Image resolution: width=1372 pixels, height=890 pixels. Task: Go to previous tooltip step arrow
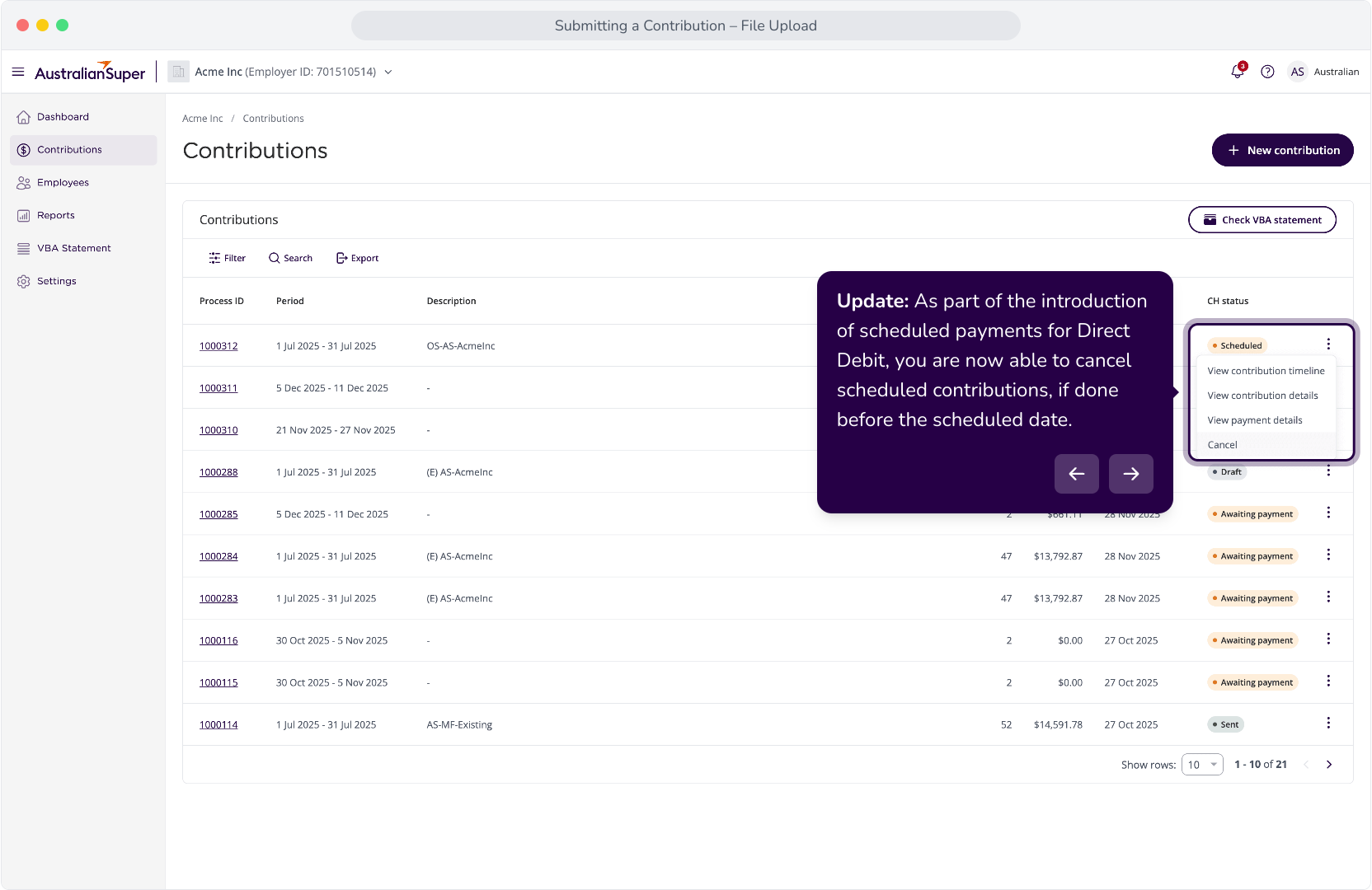click(x=1076, y=474)
